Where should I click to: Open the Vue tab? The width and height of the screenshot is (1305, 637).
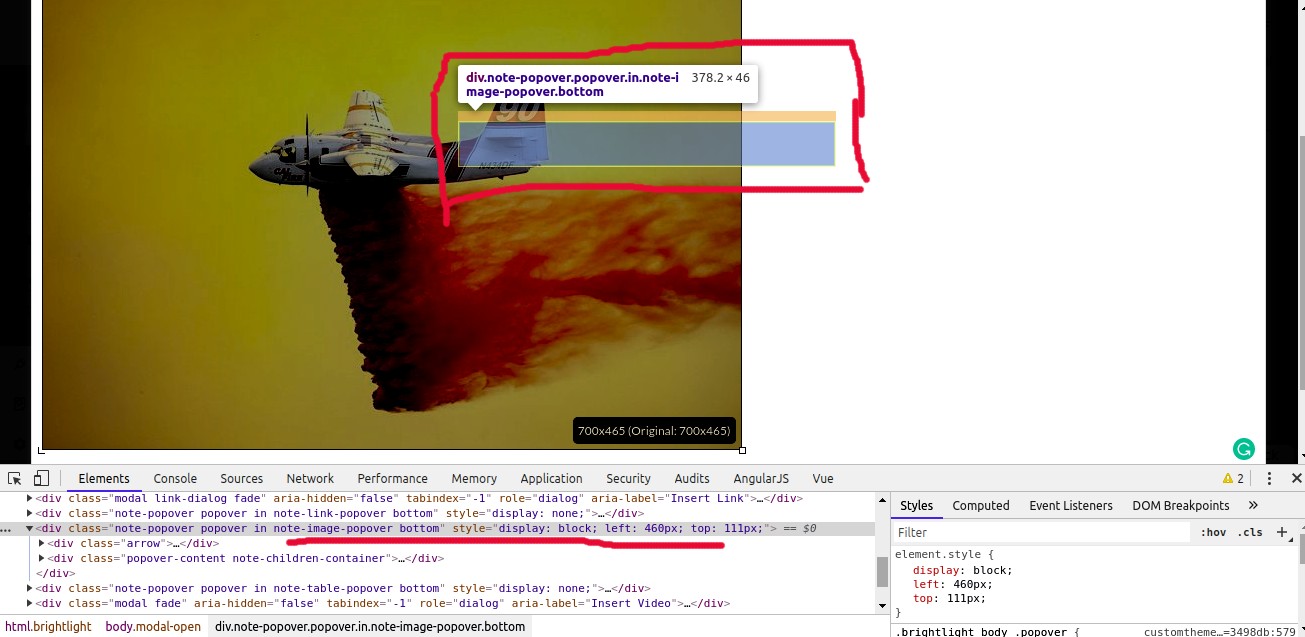click(x=823, y=479)
